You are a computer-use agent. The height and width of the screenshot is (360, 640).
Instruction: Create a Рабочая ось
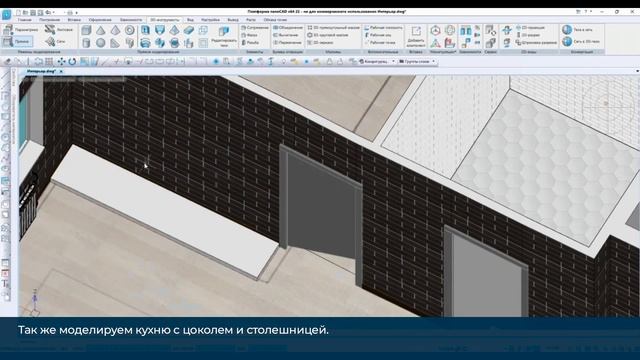pyautogui.click(x=378, y=35)
